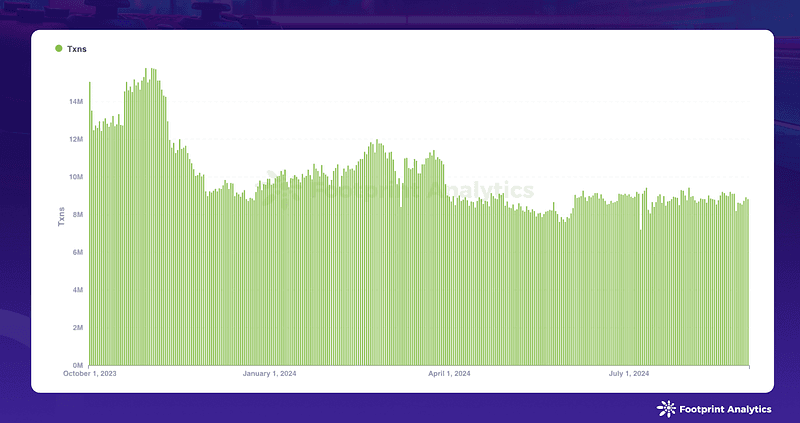Screen dimensions: 800x423
Task: Select the July 1, 2024 axis label
Action: point(629,374)
